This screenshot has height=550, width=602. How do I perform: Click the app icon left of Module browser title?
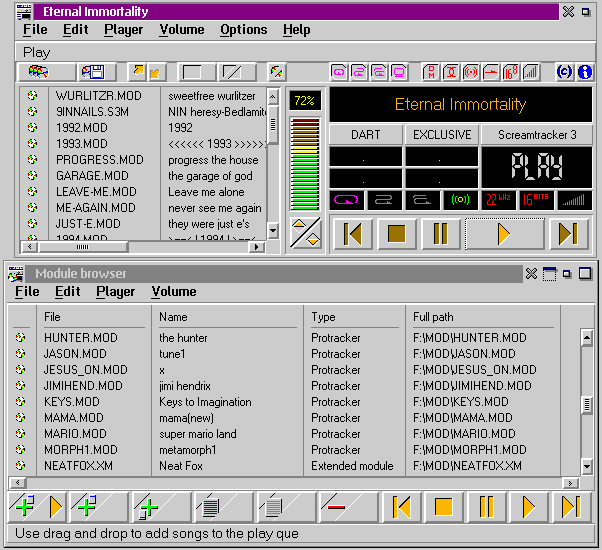pos(16,274)
